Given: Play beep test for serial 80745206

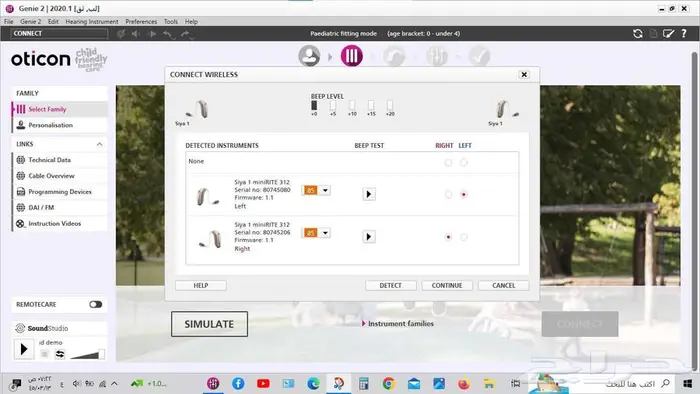Looking at the screenshot, I should (x=369, y=236).
